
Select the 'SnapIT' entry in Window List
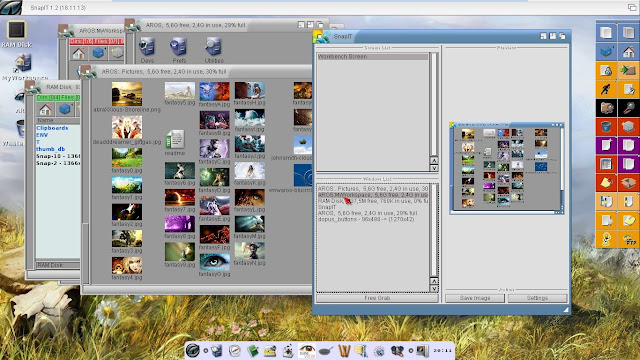point(372,207)
